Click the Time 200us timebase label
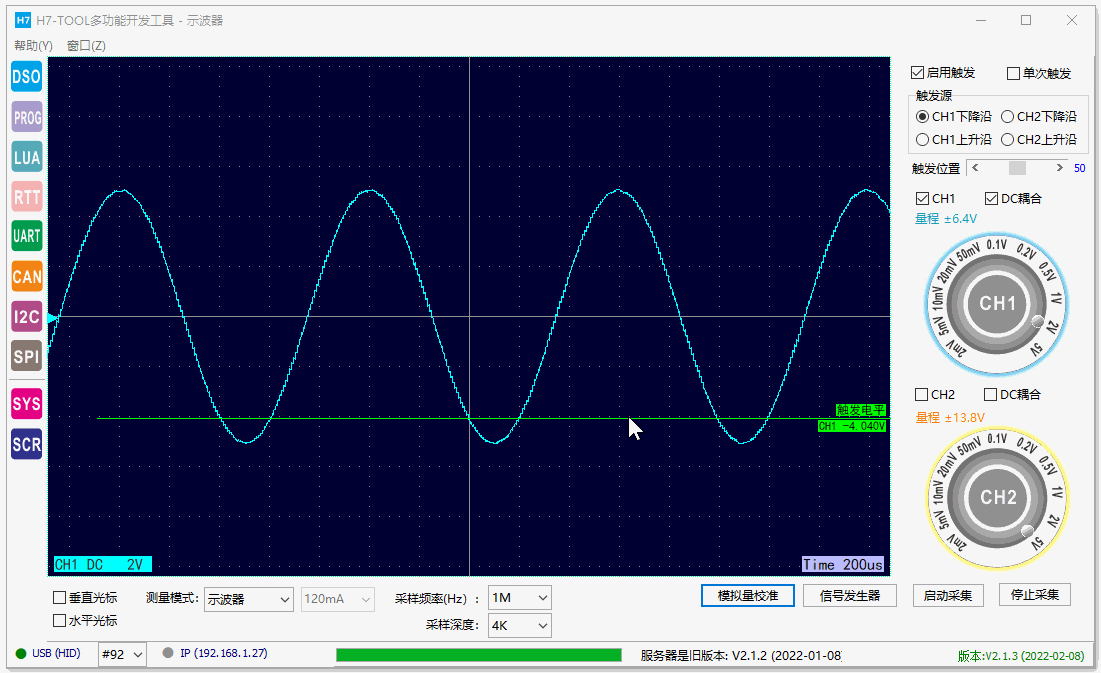The height and width of the screenshot is (673, 1101). pyautogui.click(x=843, y=565)
